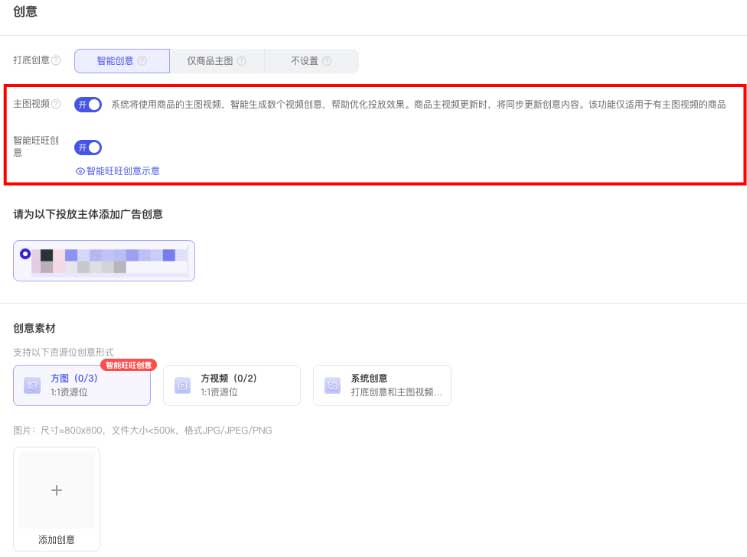The width and height of the screenshot is (747, 557).
Task: Switch to 方视频 (0/2) creative format
Action: coord(232,385)
